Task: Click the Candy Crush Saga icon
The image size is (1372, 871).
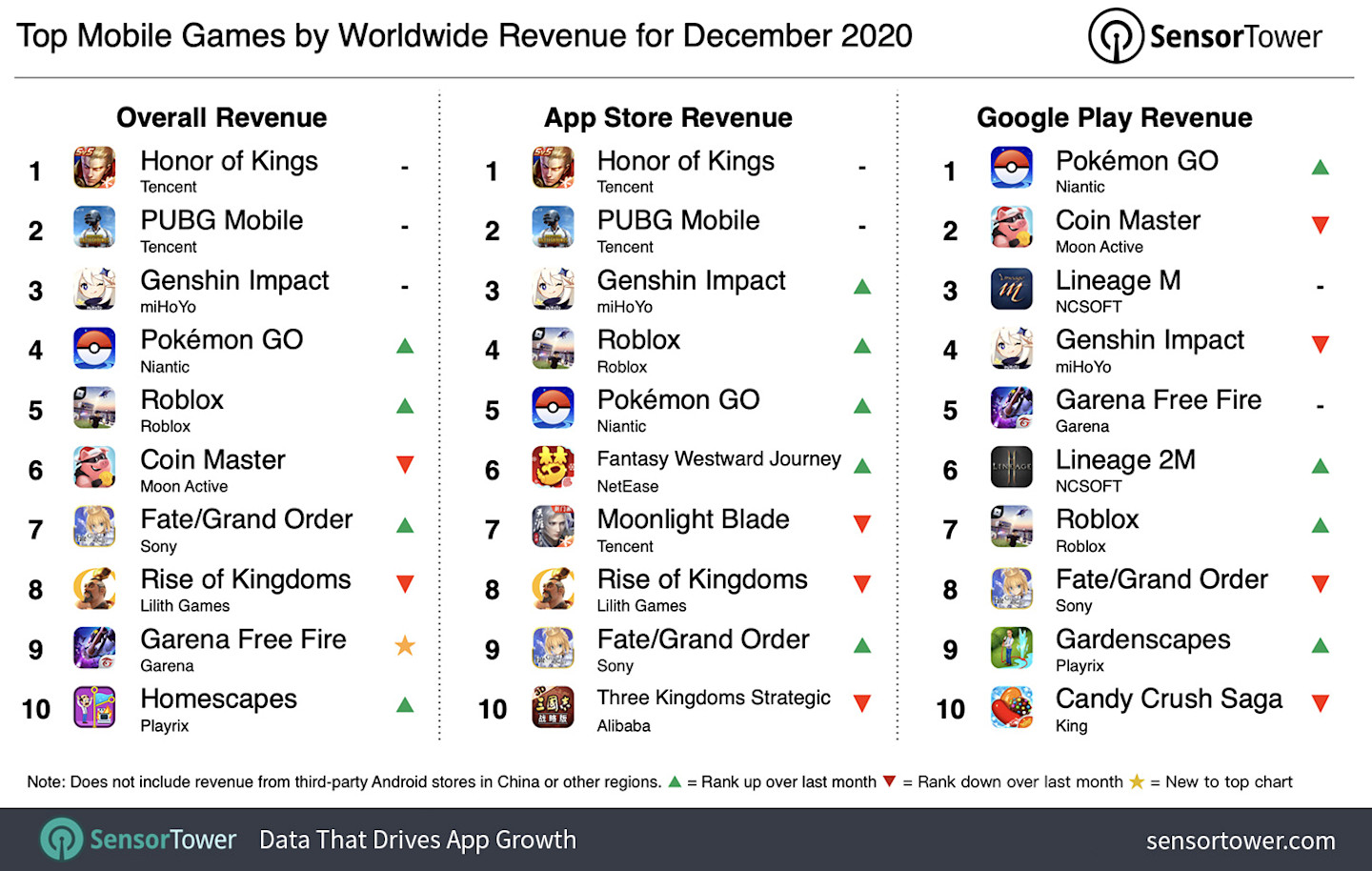Action: point(1011,707)
